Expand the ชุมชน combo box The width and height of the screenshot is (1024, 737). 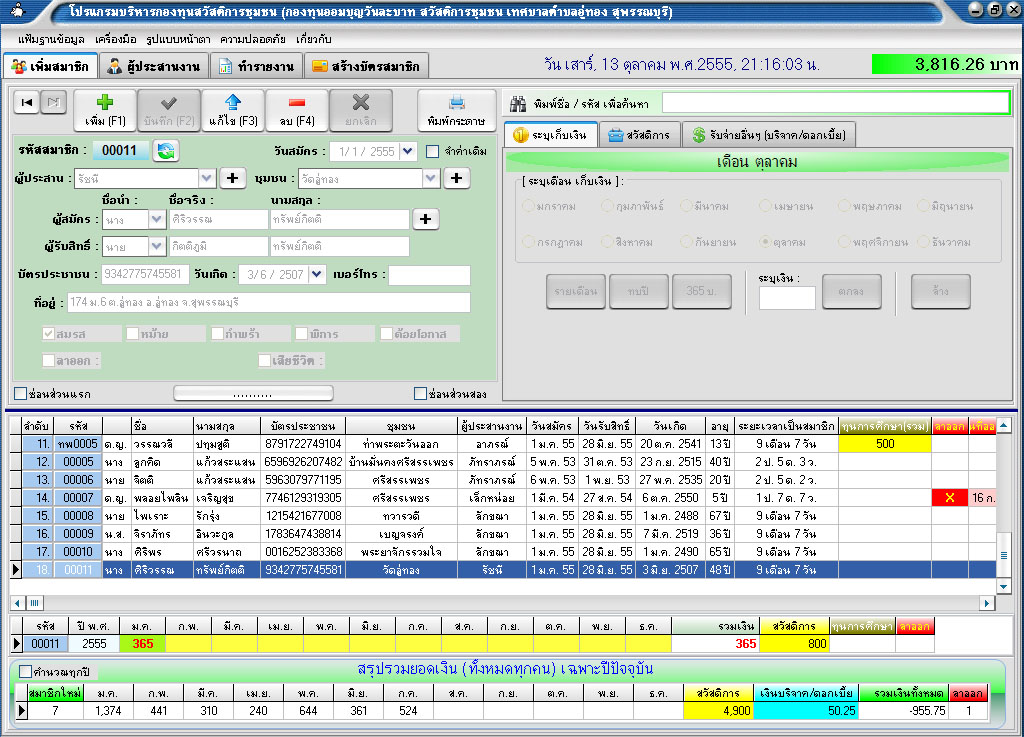pyautogui.click(x=432, y=178)
